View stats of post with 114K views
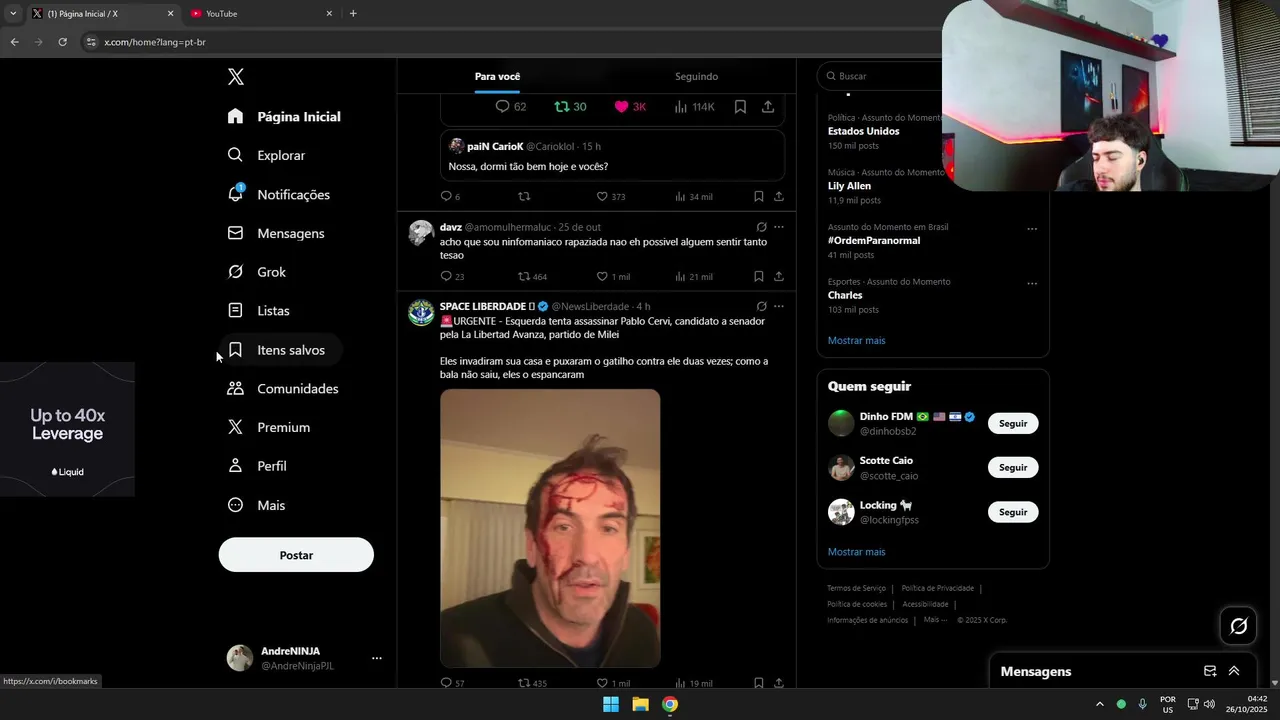 694,106
